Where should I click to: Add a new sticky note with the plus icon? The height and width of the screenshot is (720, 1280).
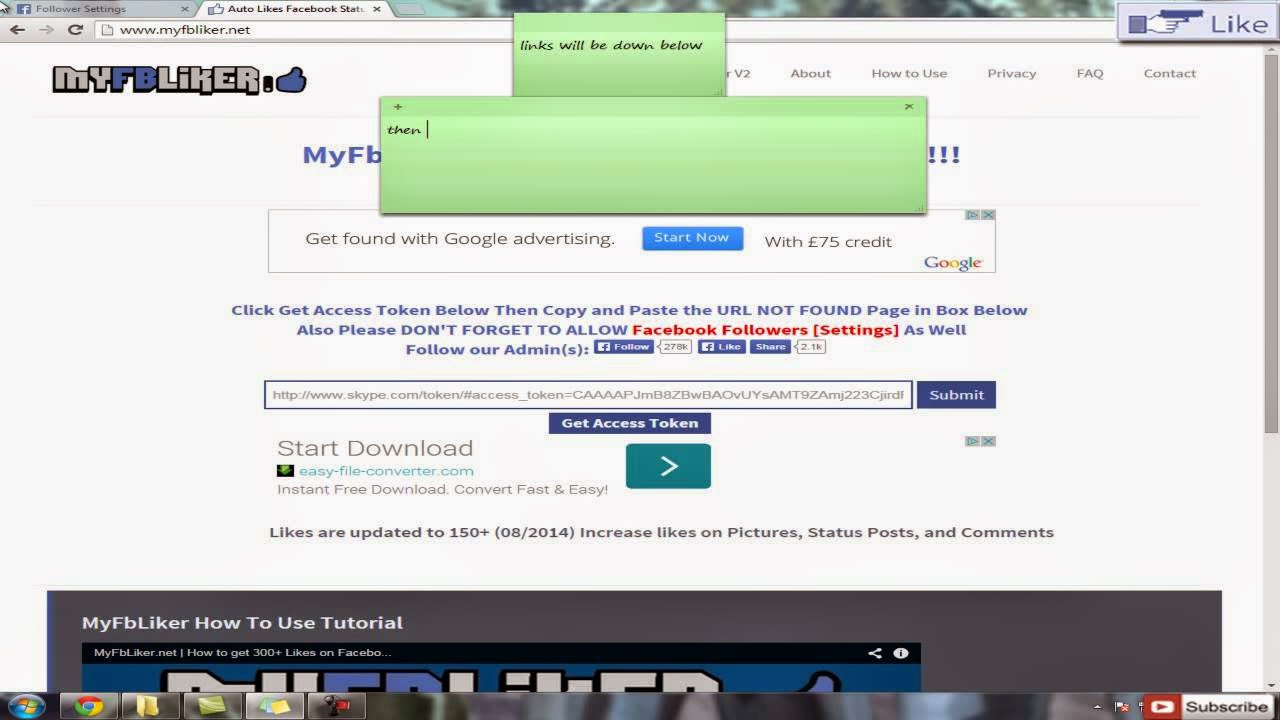pyautogui.click(x=398, y=106)
